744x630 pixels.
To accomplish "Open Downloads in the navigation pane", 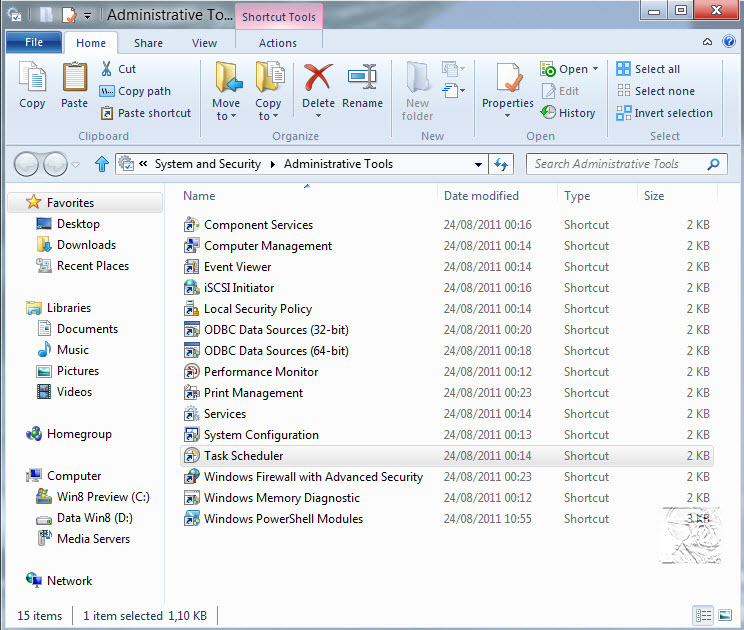I will click(x=76, y=245).
